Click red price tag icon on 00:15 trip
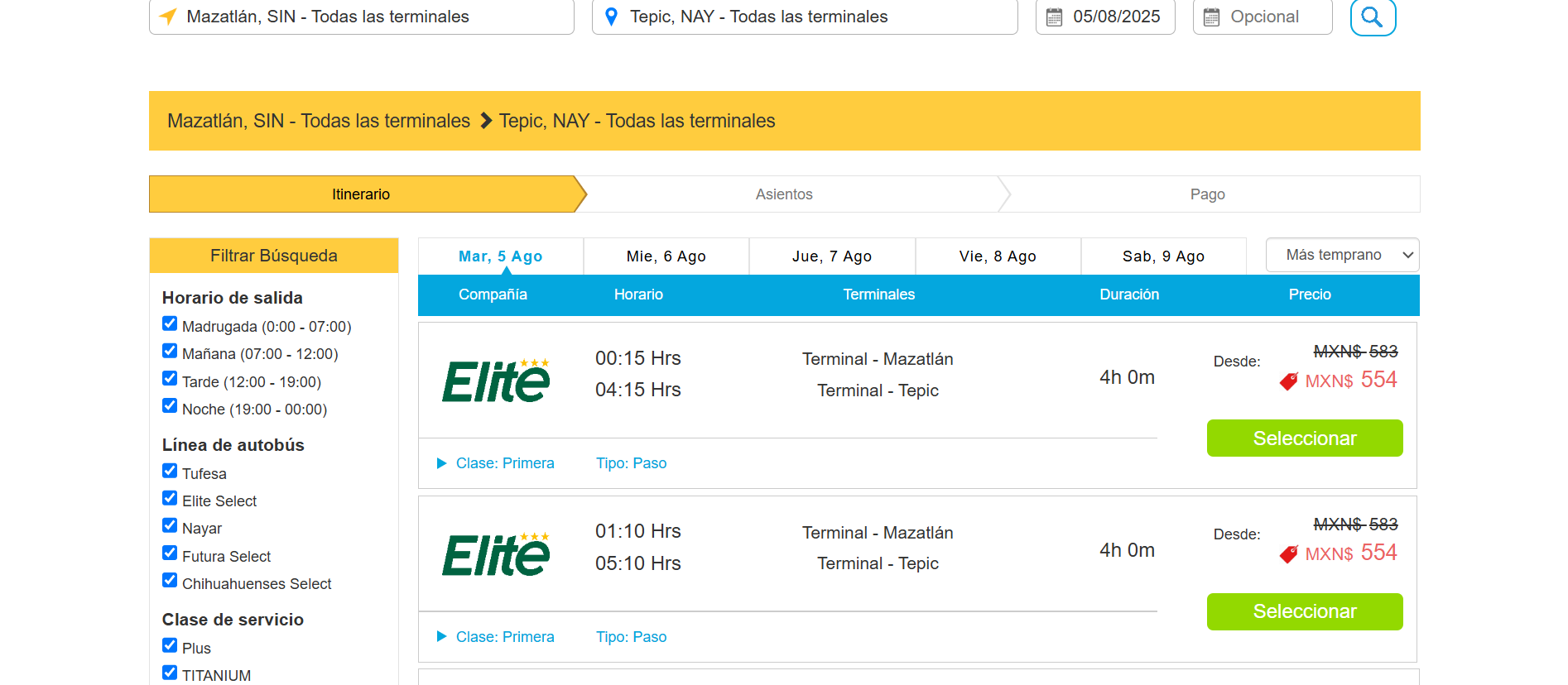This screenshot has height=685, width=1568. [1289, 381]
